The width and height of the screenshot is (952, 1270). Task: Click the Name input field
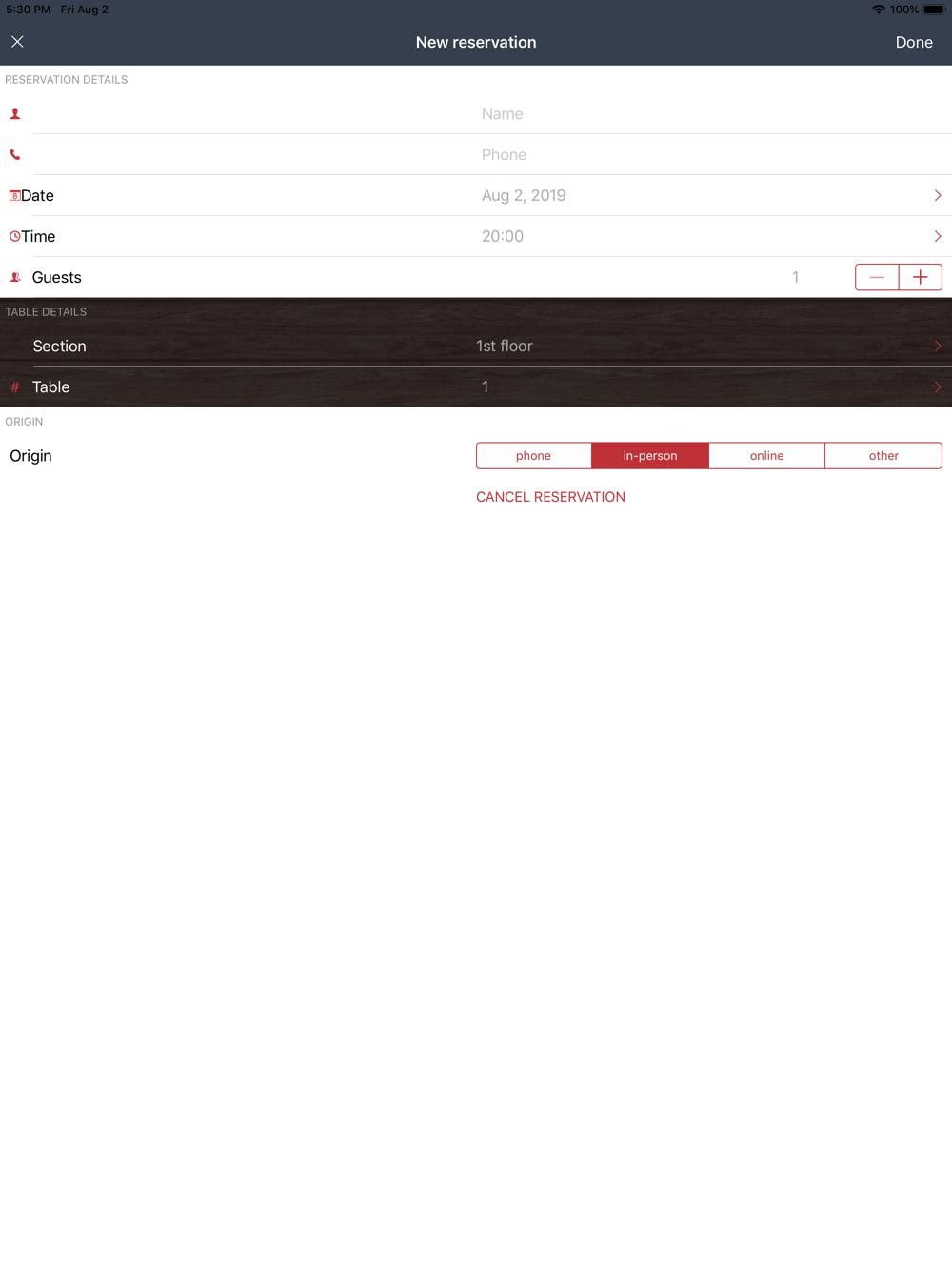click(x=714, y=114)
